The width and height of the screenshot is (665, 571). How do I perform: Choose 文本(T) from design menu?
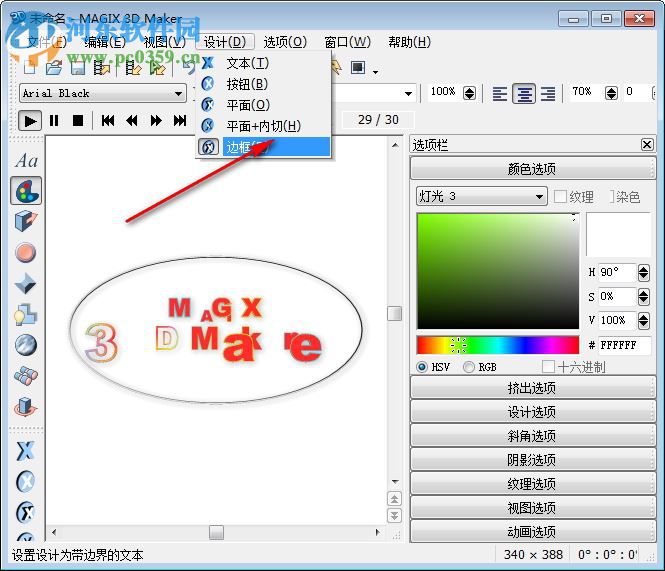click(x=263, y=63)
